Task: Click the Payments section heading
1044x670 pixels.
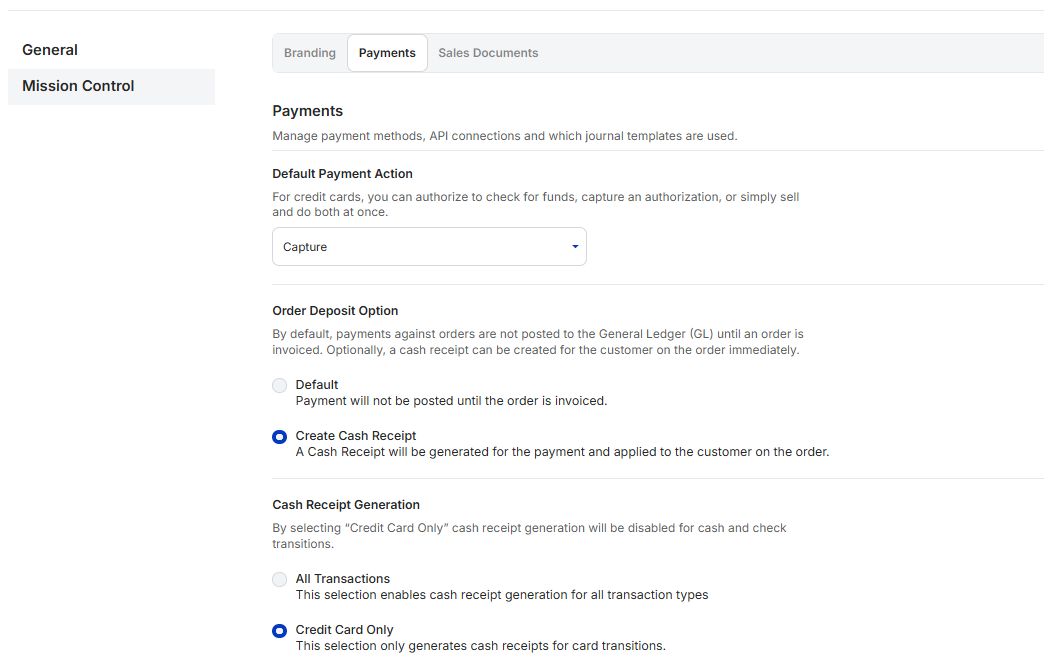Action: point(308,111)
